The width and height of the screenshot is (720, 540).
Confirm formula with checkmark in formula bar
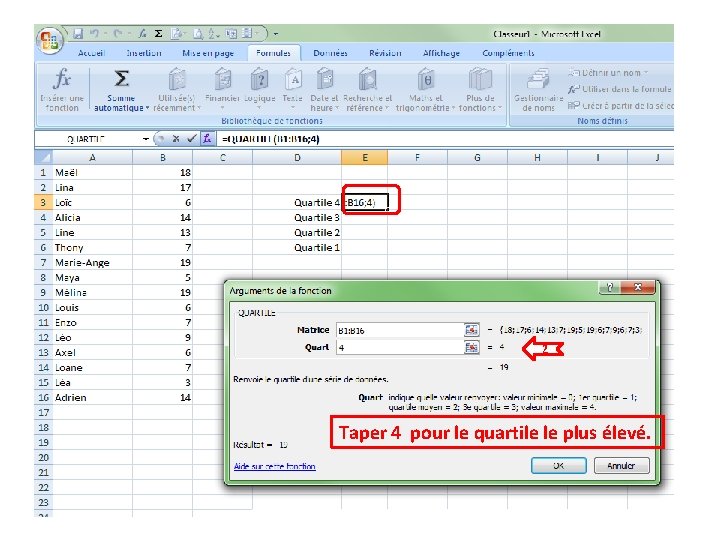[x=192, y=139]
